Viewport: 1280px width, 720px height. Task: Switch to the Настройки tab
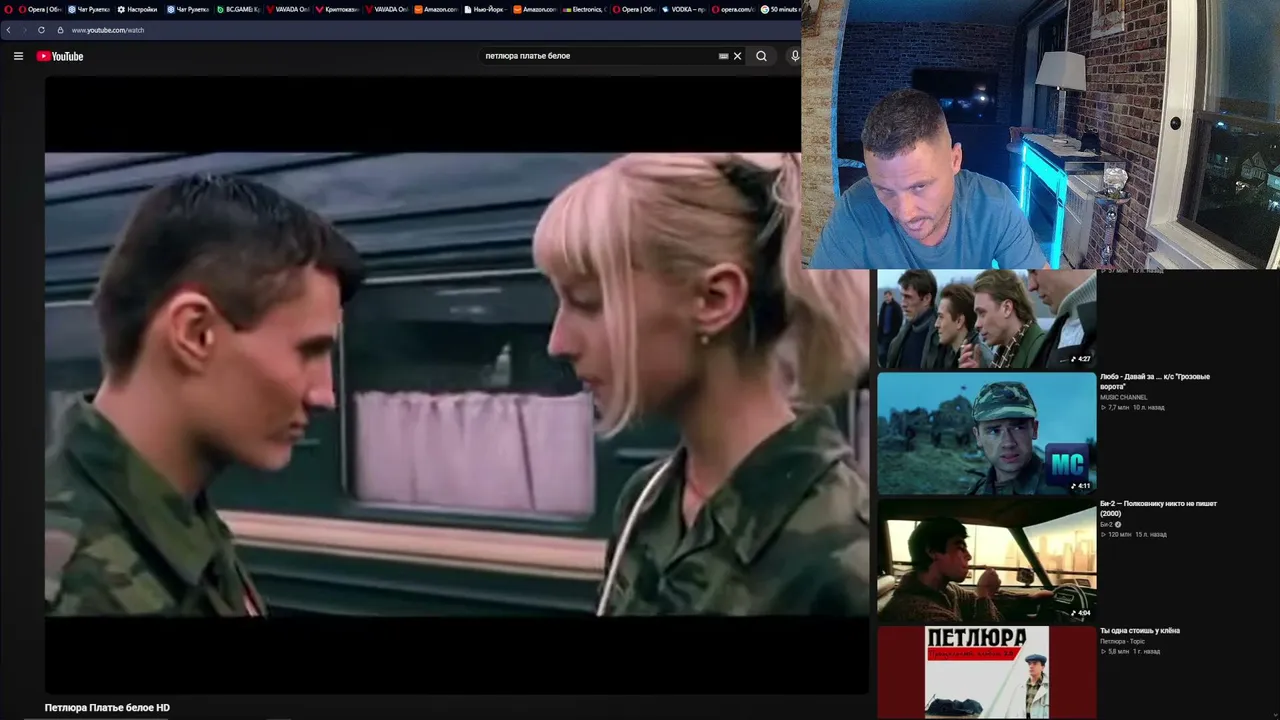(138, 9)
